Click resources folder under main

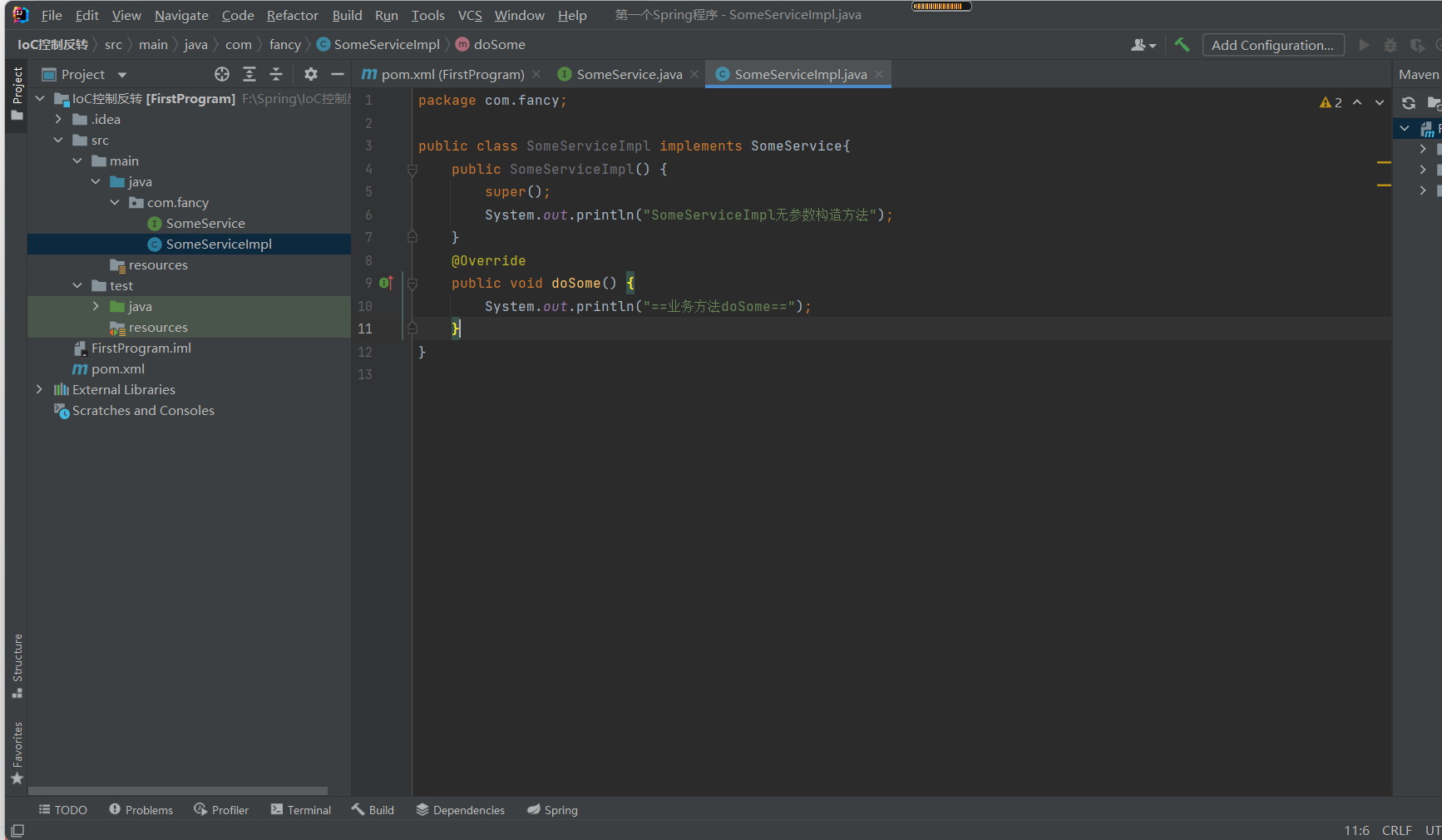point(158,264)
